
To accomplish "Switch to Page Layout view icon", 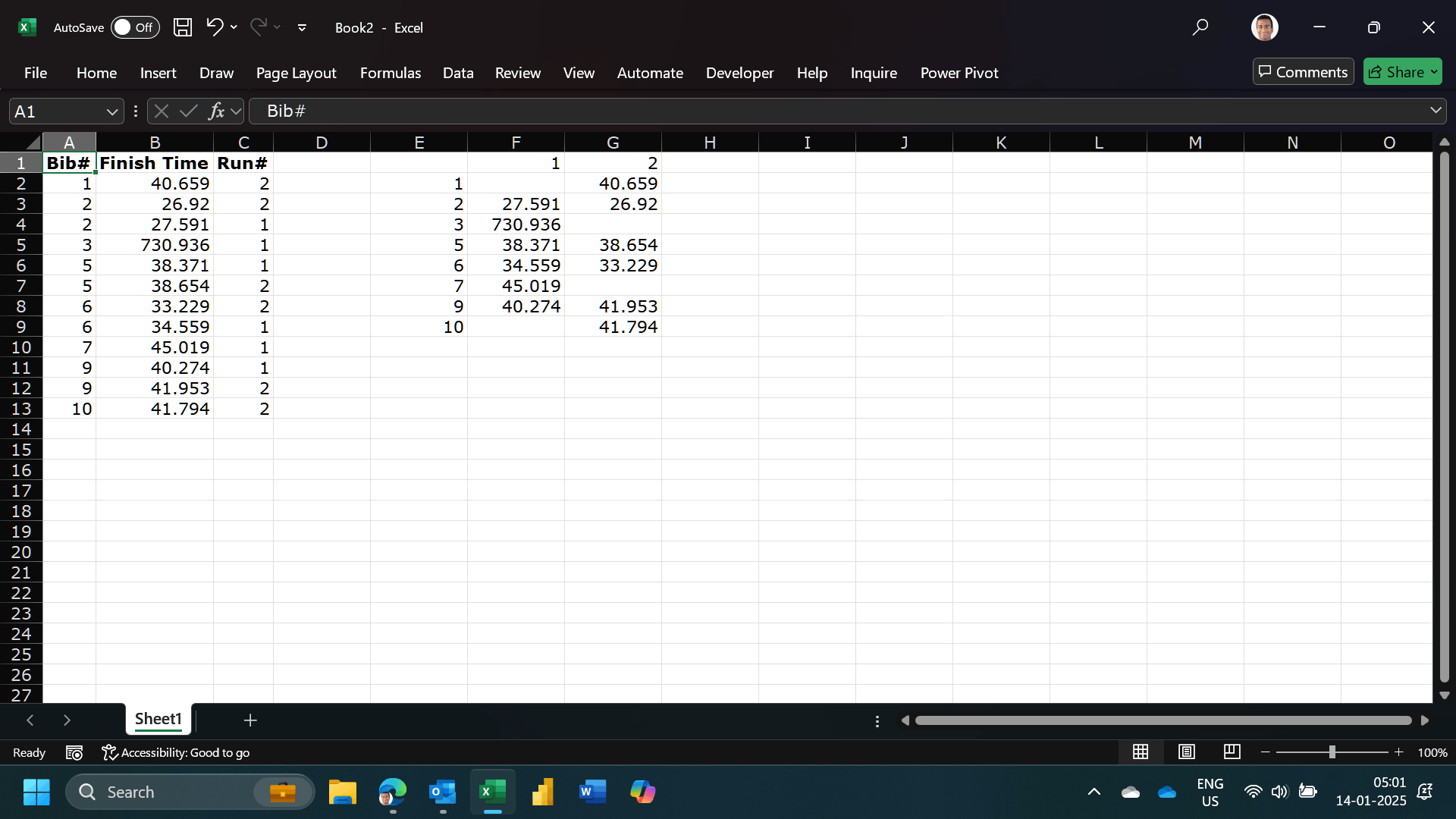I will coord(1187,752).
